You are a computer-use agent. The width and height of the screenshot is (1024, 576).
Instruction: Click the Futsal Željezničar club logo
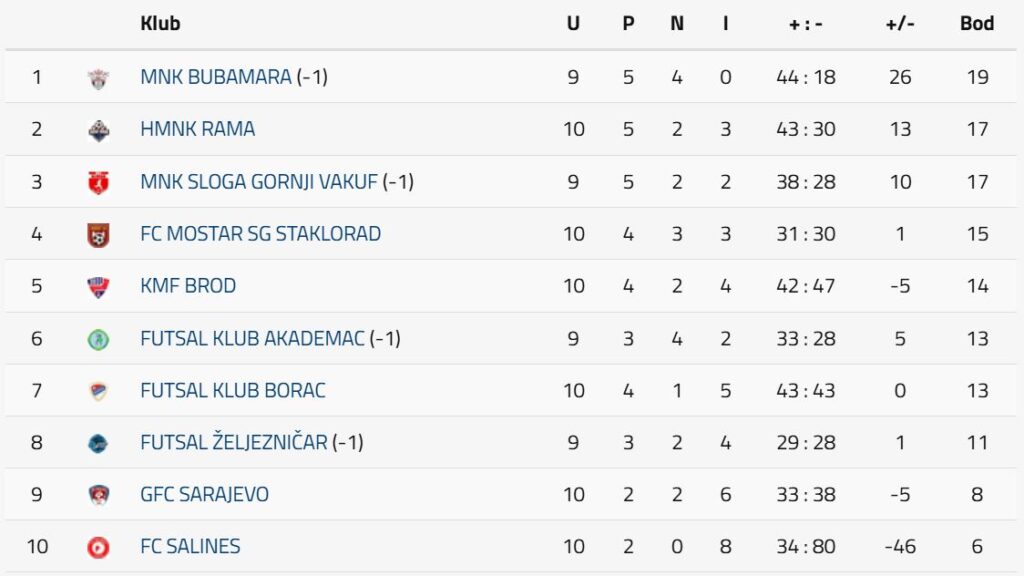click(x=98, y=443)
